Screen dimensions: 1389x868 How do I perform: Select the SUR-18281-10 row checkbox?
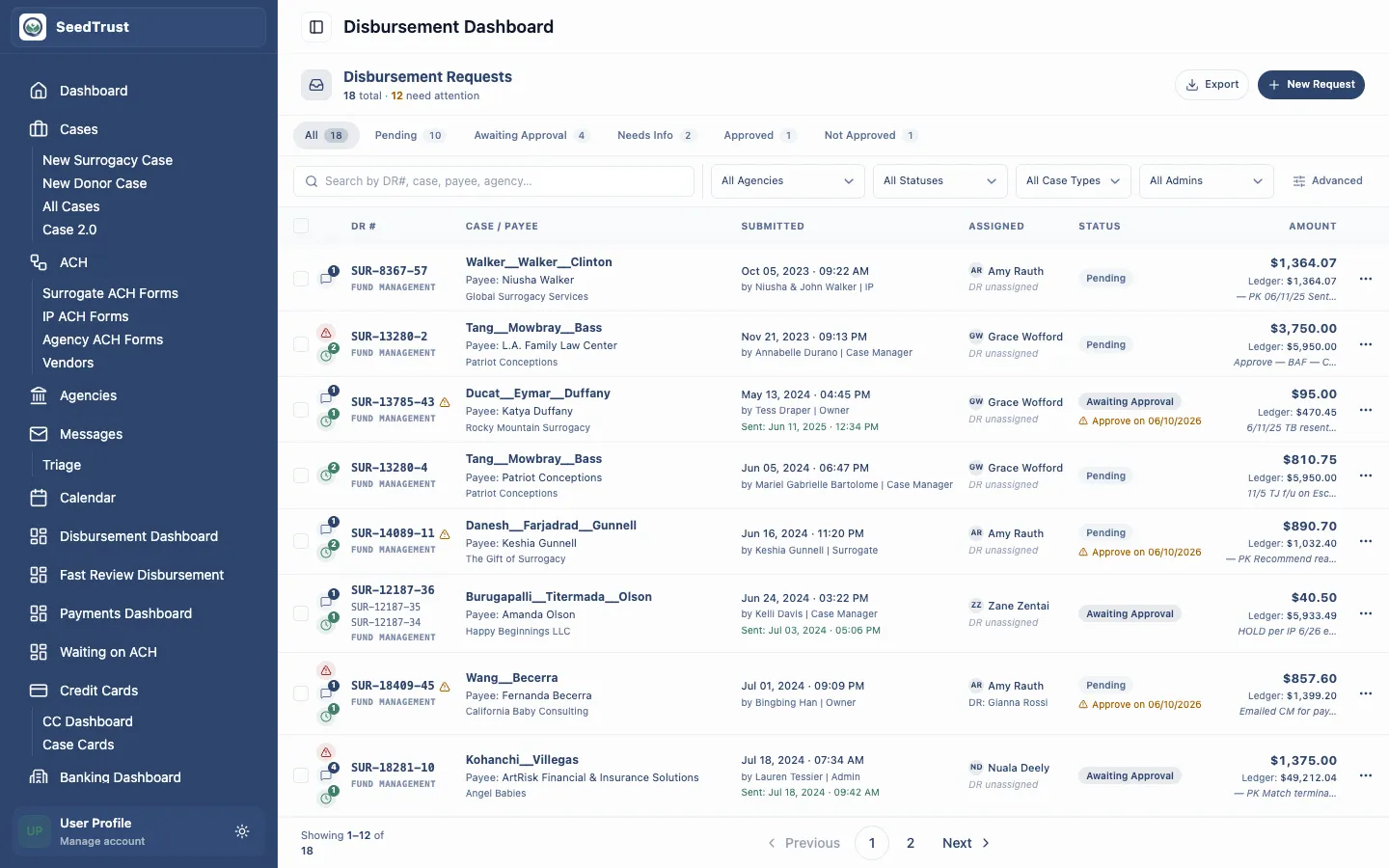coord(301,775)
